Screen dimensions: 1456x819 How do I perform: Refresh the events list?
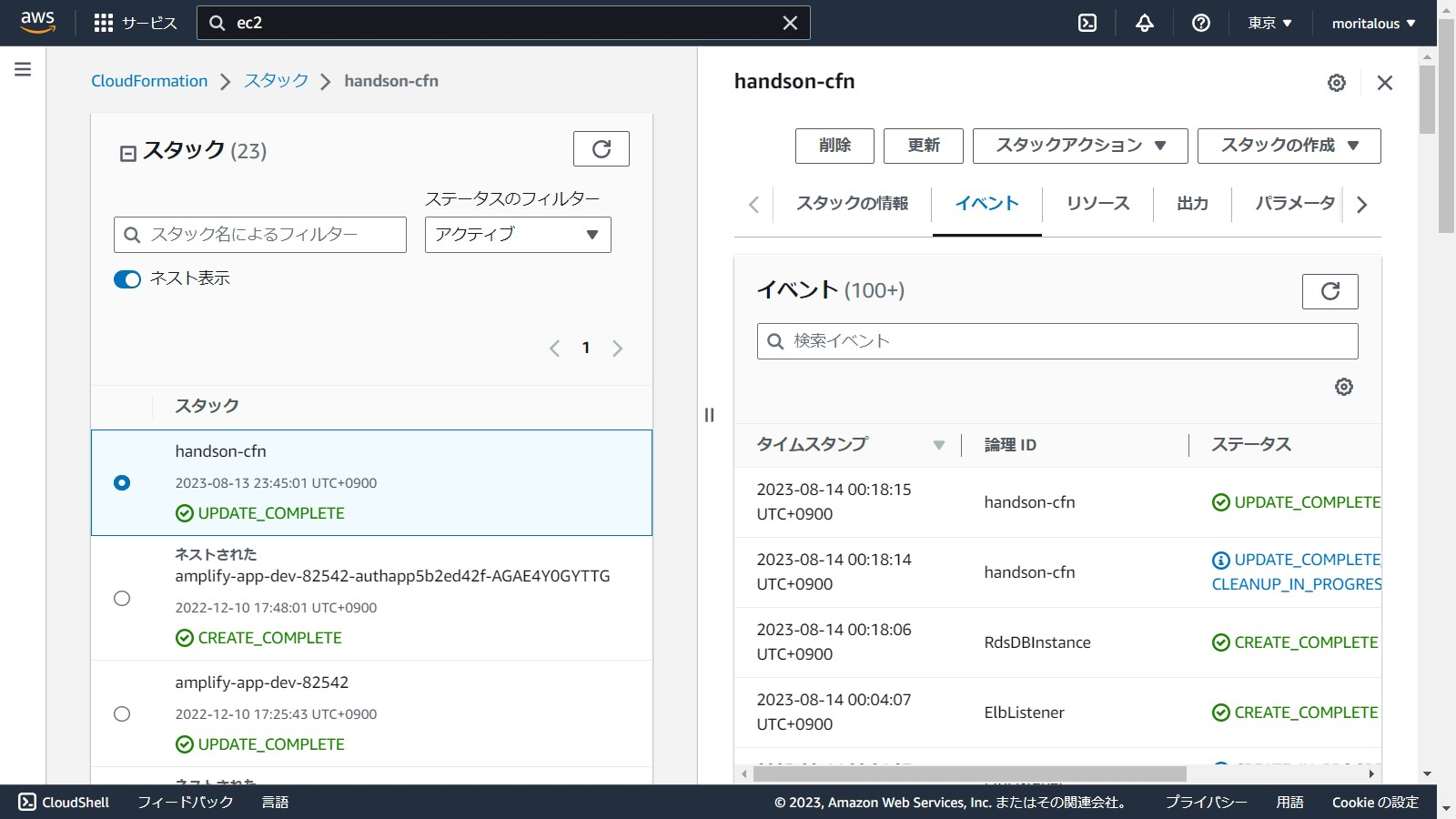click(1330, 291)
